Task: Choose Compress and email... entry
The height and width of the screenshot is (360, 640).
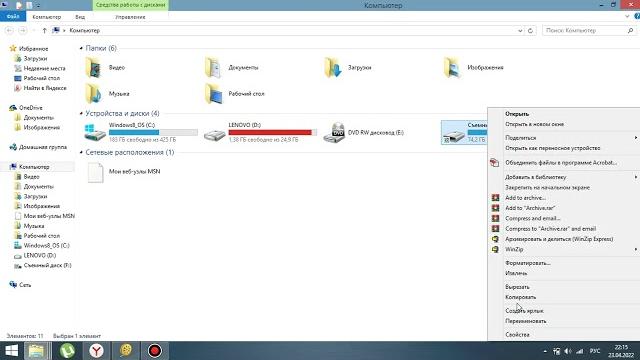Action: [533, 218]
